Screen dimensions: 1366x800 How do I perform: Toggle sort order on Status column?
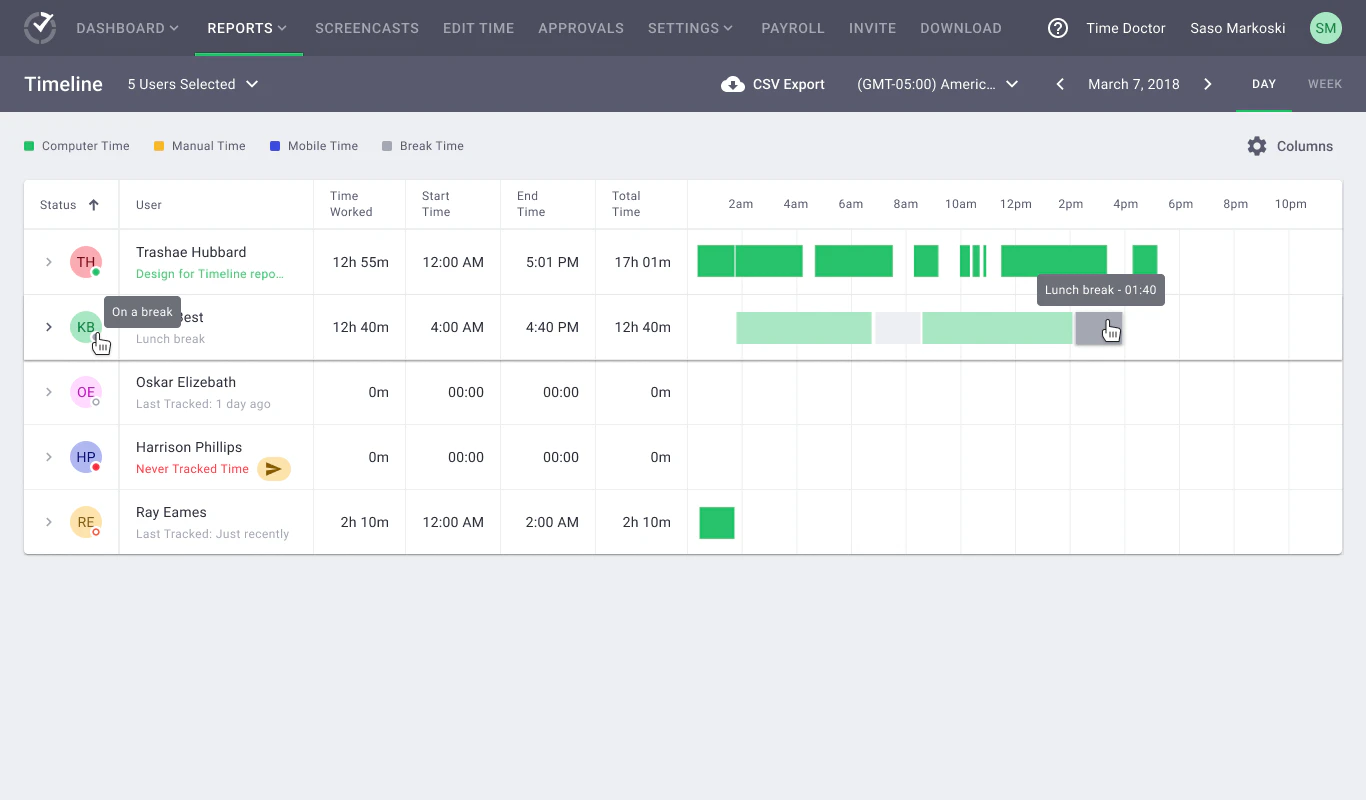[95, 204]
